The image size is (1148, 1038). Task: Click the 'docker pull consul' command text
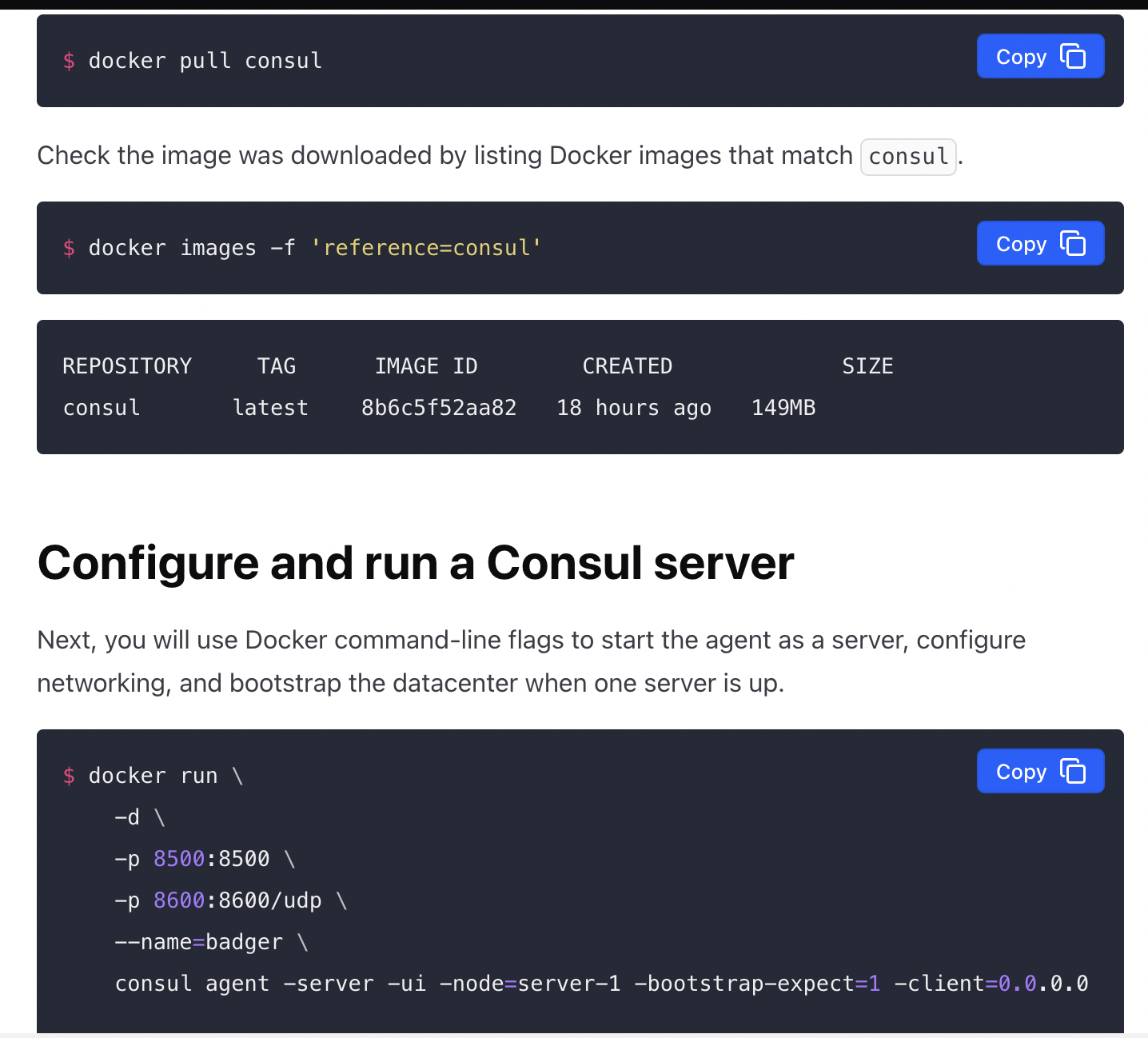(x=205, y=61)
